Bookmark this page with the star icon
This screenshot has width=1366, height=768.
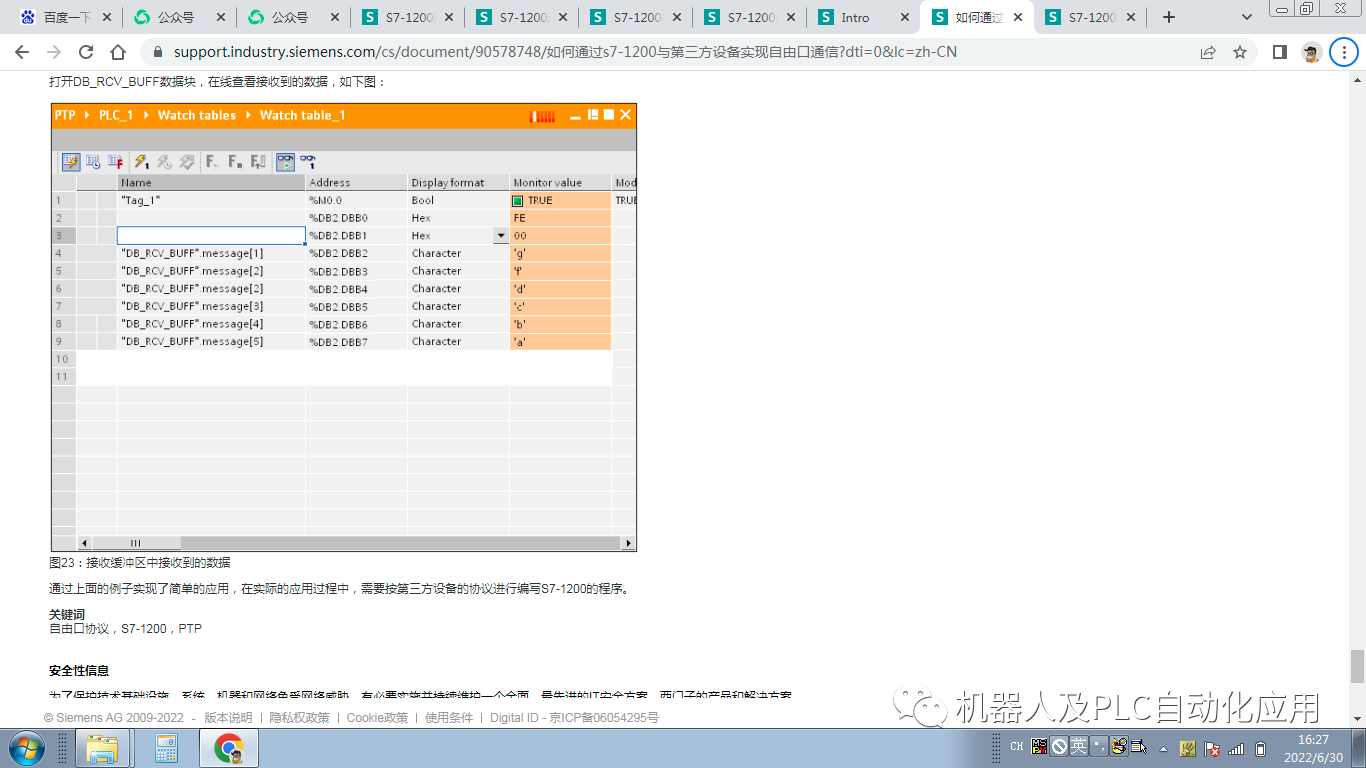point(1240,52)
